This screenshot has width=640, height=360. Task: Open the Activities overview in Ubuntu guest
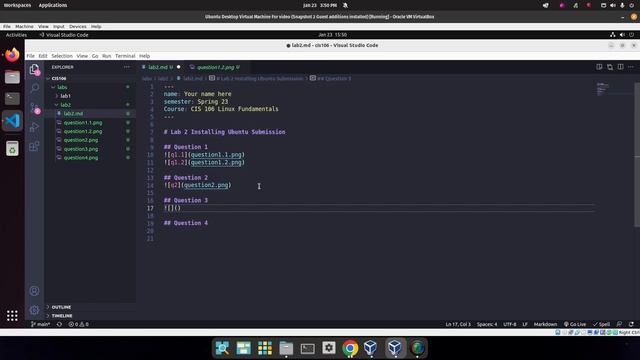[16, 35]
